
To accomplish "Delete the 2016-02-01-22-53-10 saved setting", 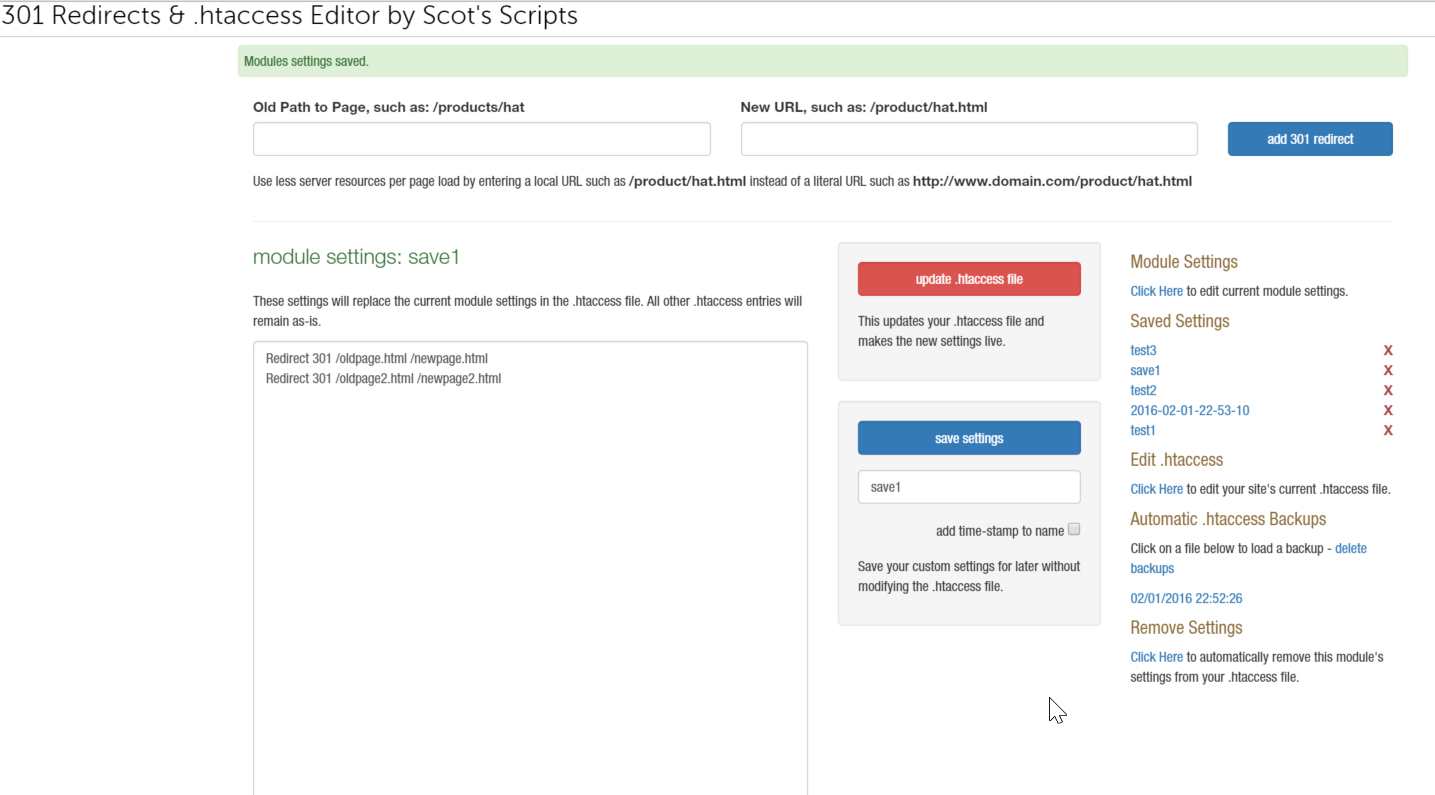I will point(1387,411).
